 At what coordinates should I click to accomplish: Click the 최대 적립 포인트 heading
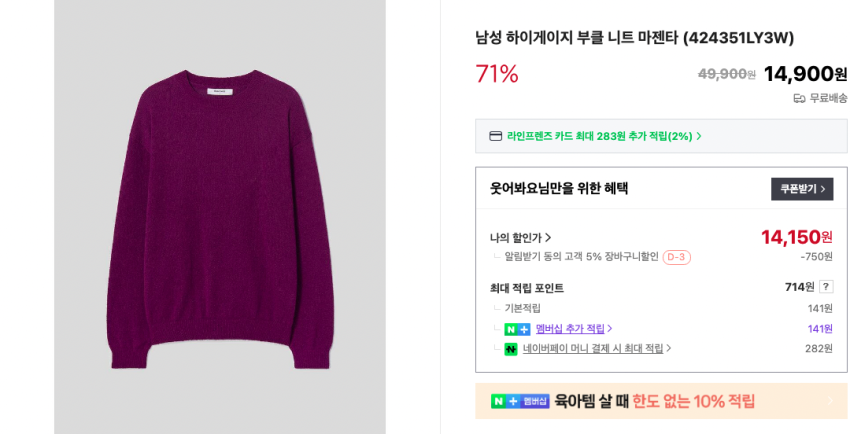pyautogui.click(x=526, y=288)
